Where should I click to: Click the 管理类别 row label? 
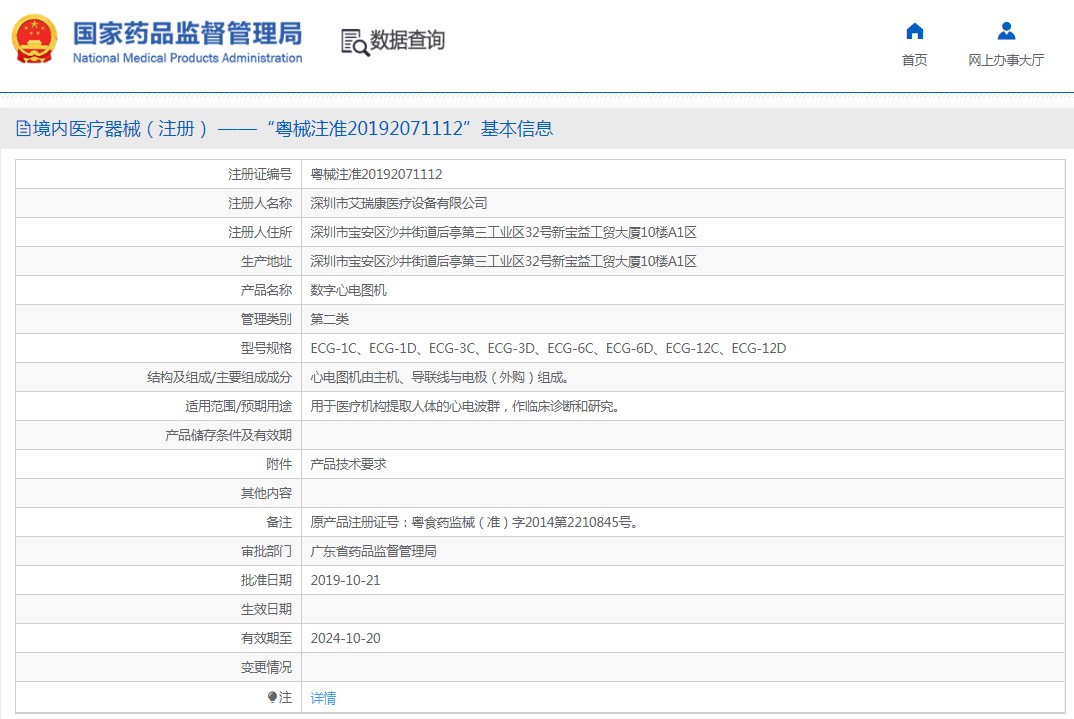[x=266, y=319]
